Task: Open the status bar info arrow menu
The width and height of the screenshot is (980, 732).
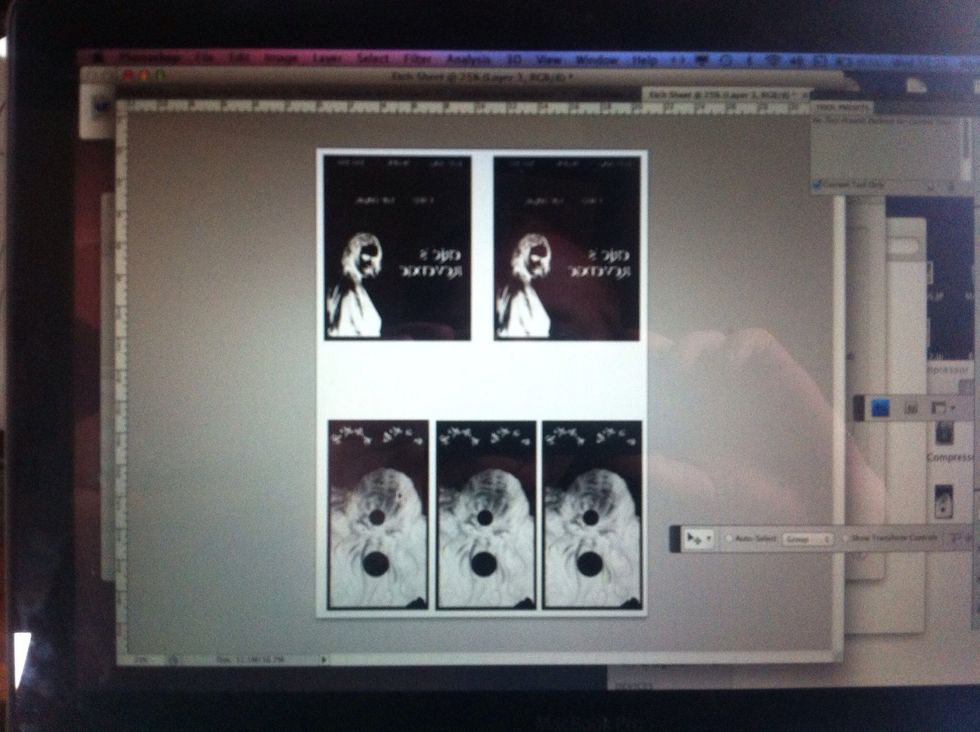Action: click(x=324, y=659)
